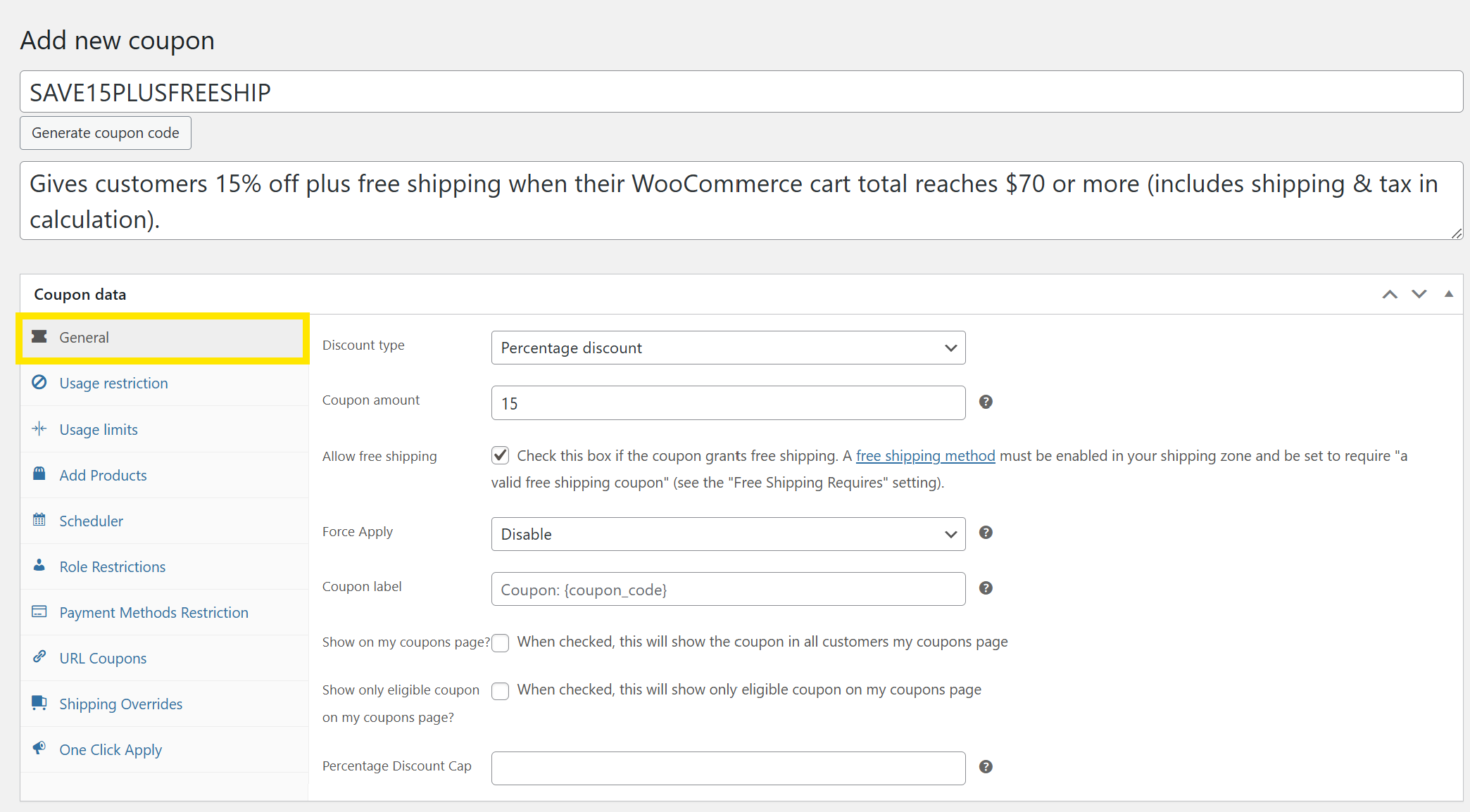The image size is (1470, 812).
Task: Click the Add Products bag icon
Action: coord(39,474)
